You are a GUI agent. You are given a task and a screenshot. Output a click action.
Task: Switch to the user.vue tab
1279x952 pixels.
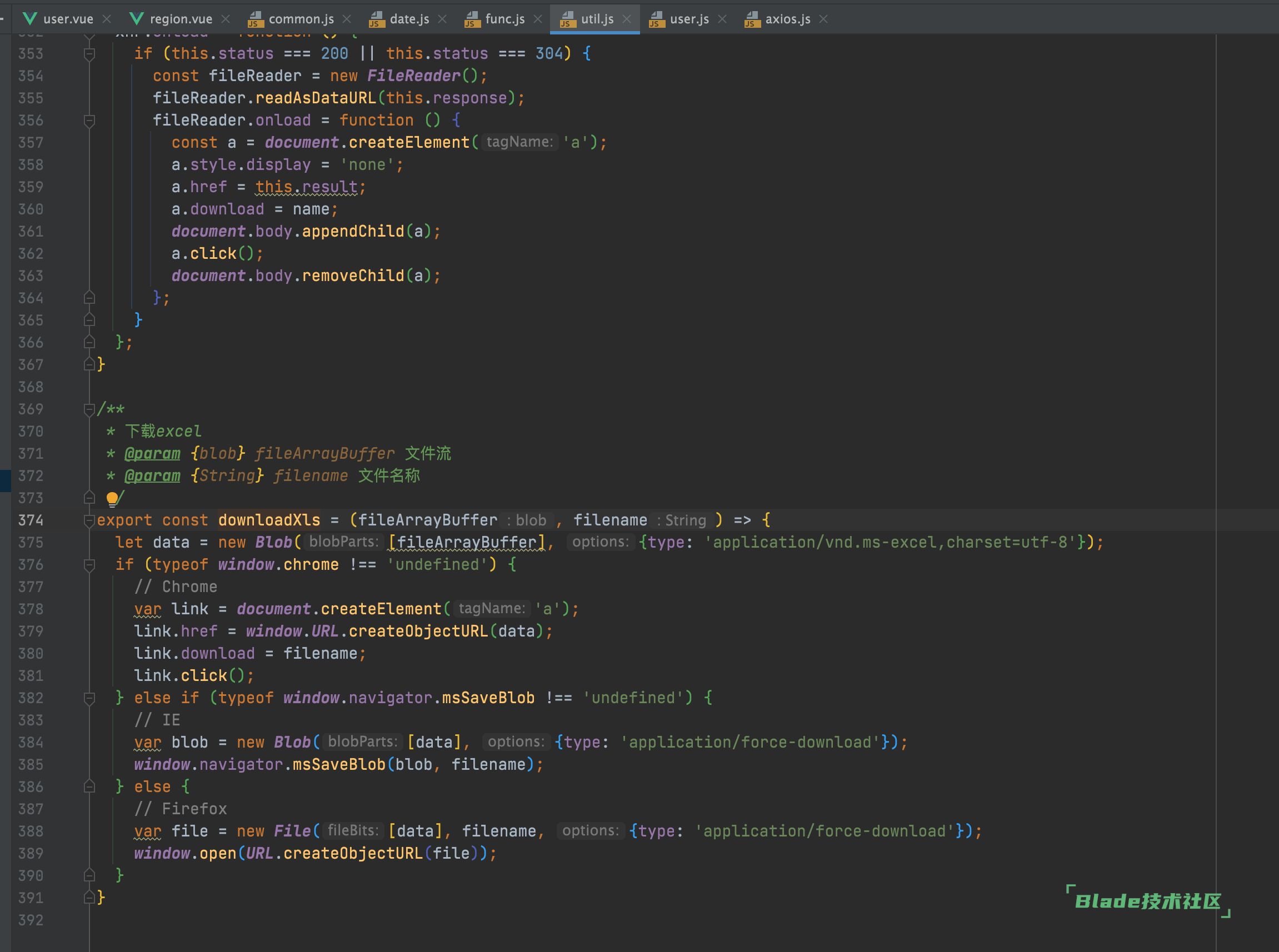[x=67, y=19]
